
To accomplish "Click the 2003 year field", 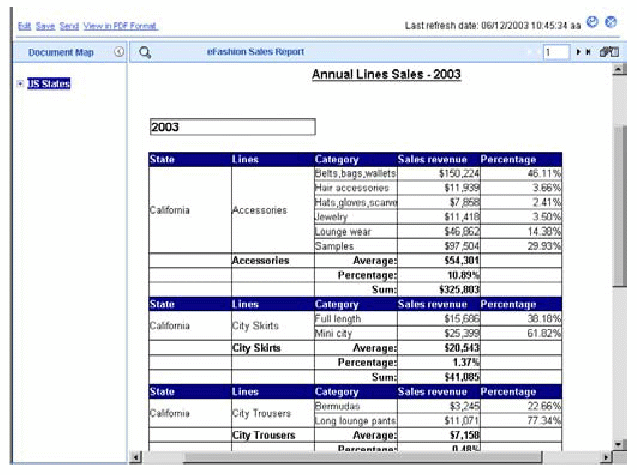I will tap(232, 127).
